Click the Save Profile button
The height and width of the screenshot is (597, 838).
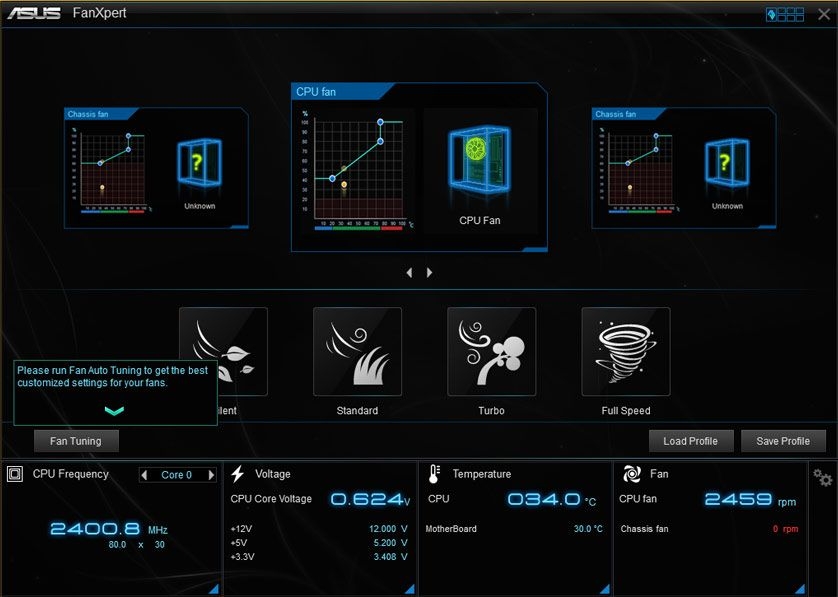click(x=783, y=441)
